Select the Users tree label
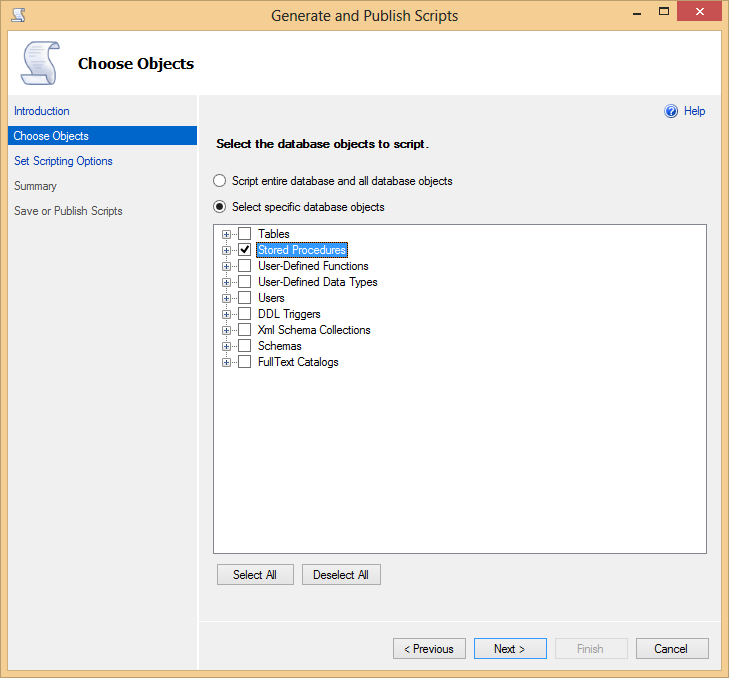This screenshot has width=729, height=678. (x=271, y=298)
